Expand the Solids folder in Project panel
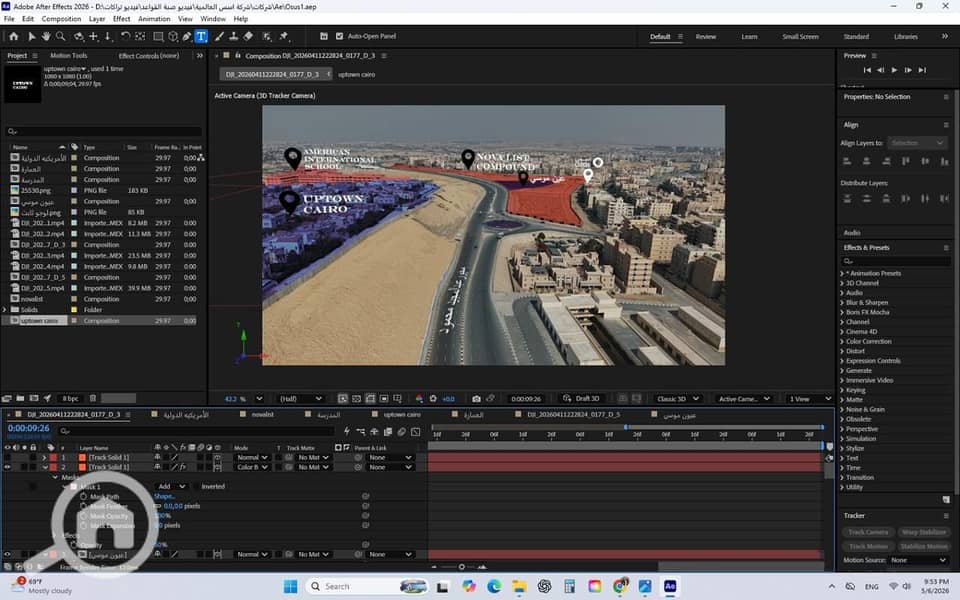The width and height of the screenshot is (960, 600). [x=5, y=310]
